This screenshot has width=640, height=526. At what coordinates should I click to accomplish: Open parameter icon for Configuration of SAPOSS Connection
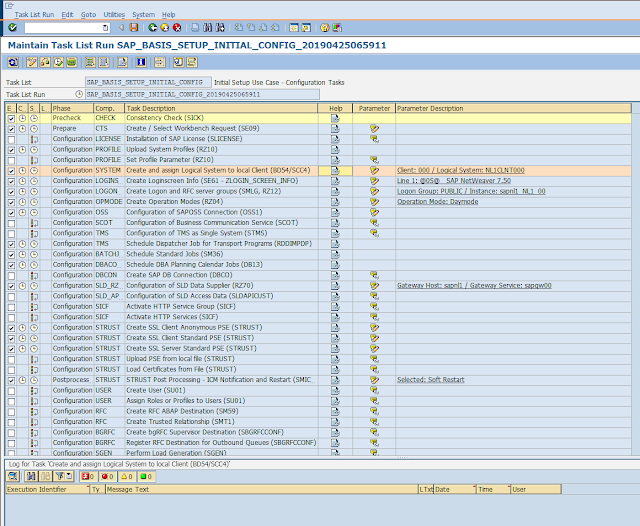click(374, 212)
